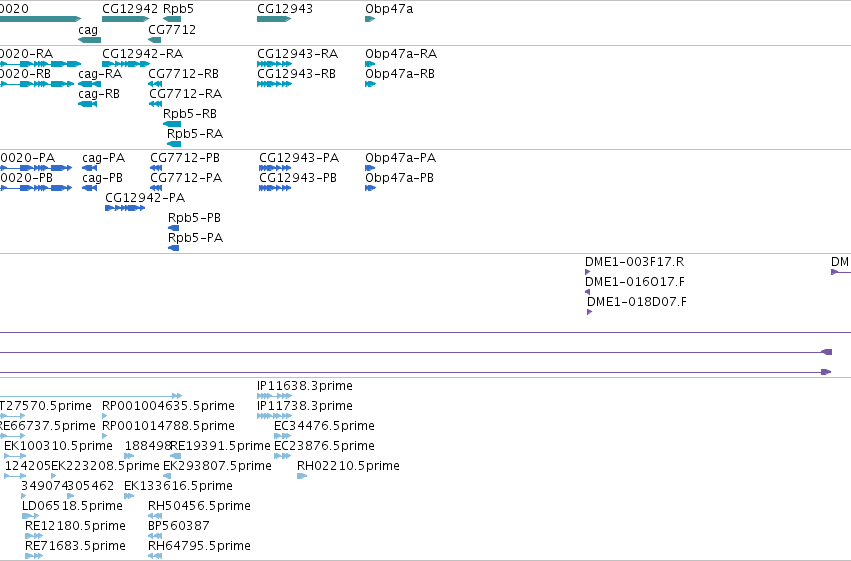Screen dimensions: 851x561
Task: Click EST EK293807.5prime
Action: [x=218, y=466]
